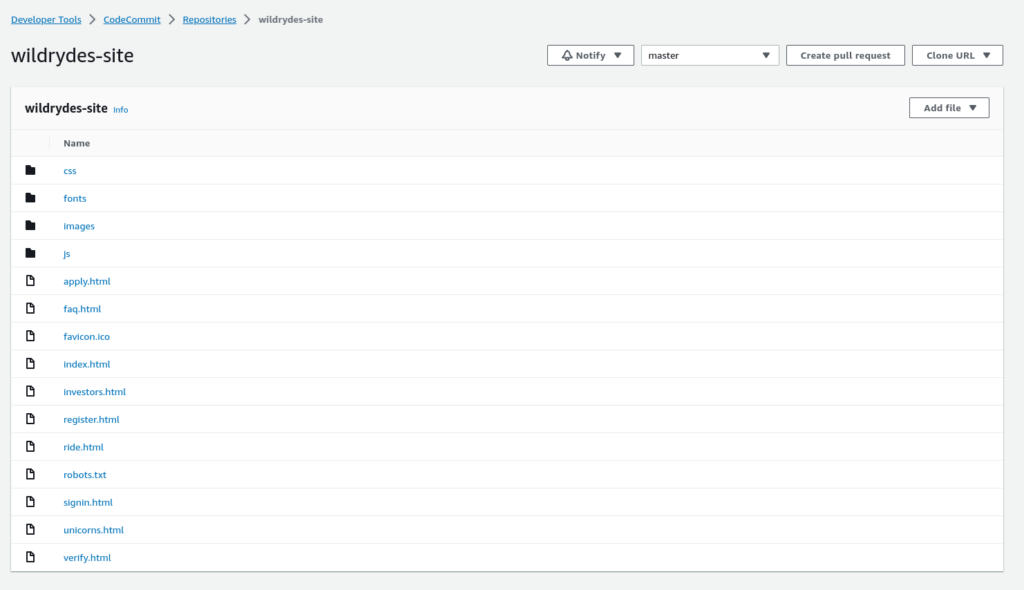The height and width of the screenshot is (590, 1024).
Task: Open favicon.ico file
Action: click(x=86, y=336)
